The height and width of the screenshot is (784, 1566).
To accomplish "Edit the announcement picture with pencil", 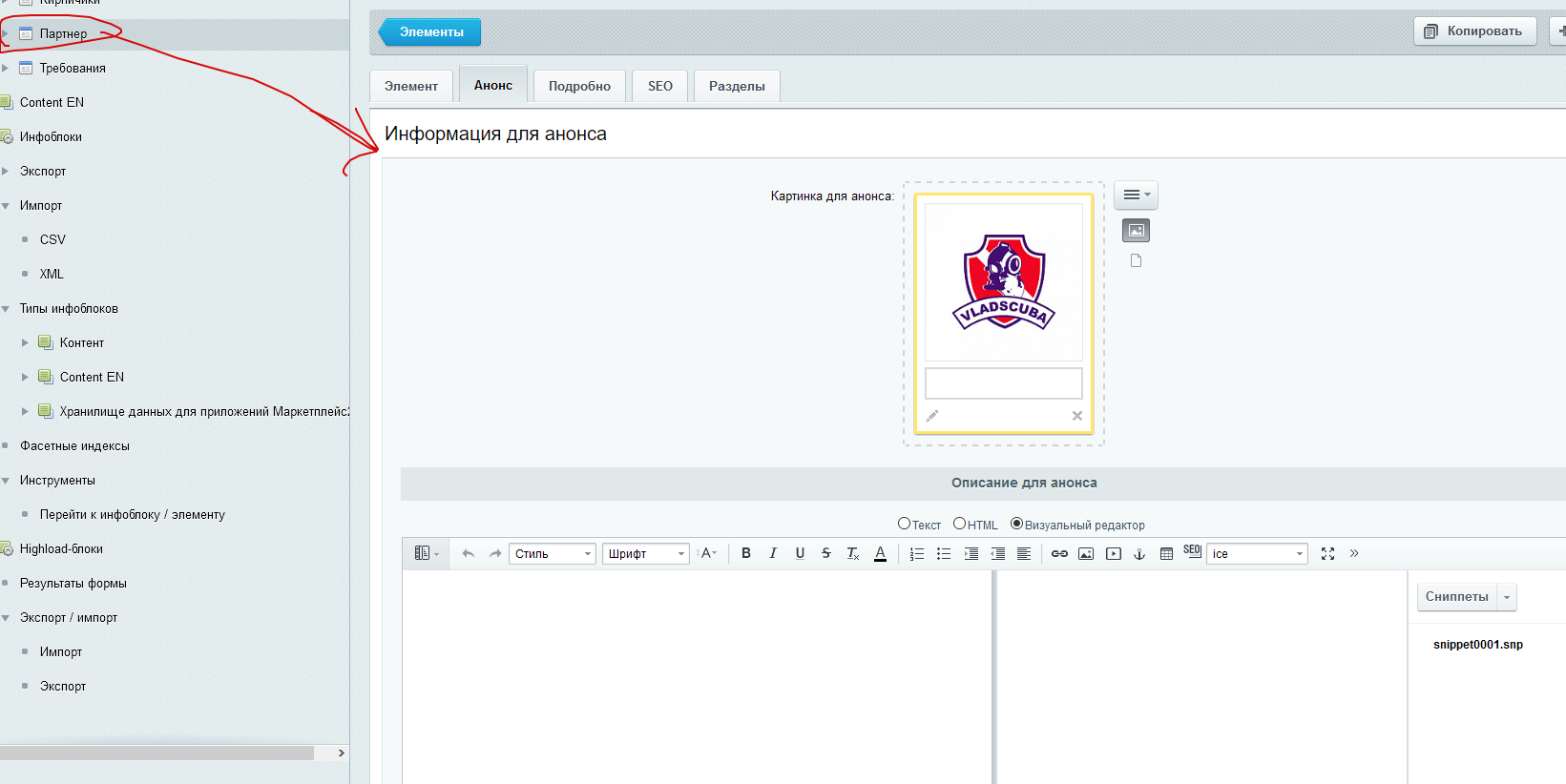I will pyautogui.click(x=932, y=416).
